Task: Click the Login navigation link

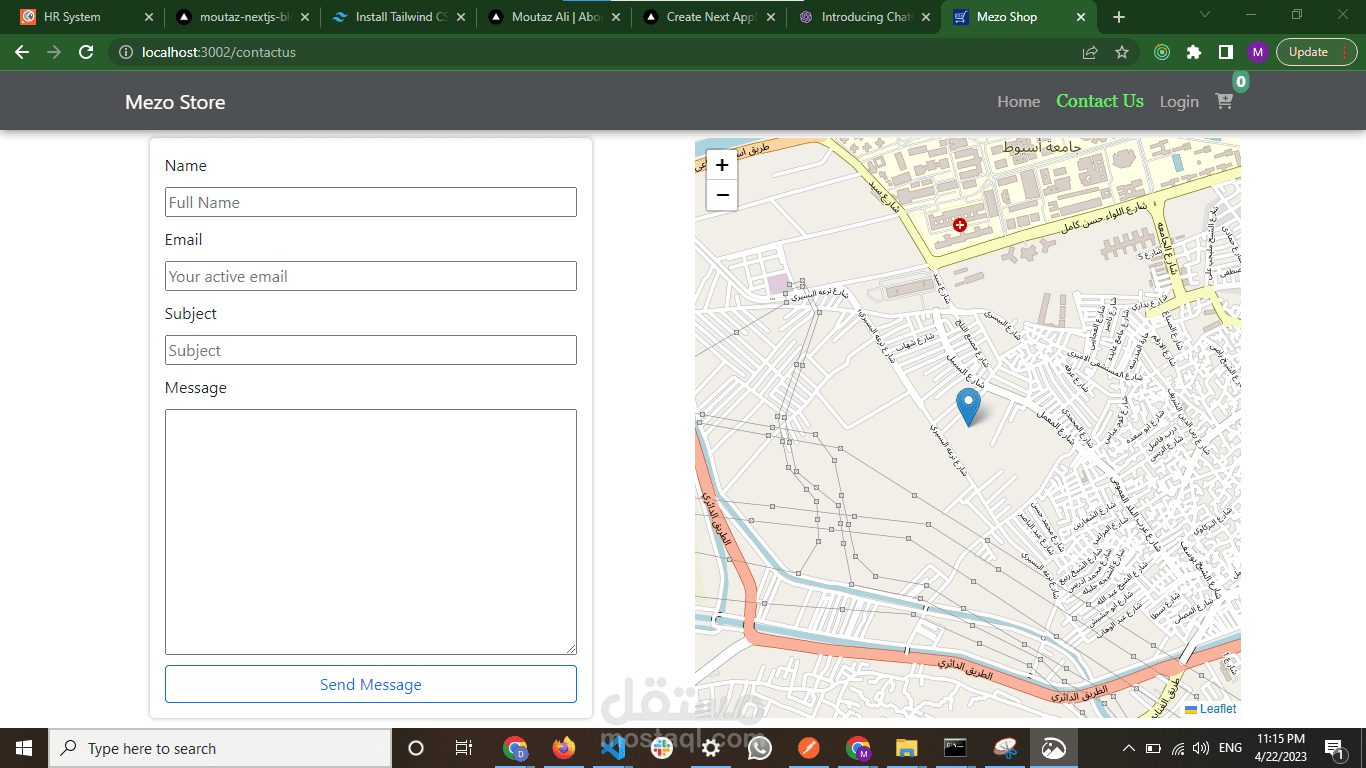Action: pos(1179,102)
